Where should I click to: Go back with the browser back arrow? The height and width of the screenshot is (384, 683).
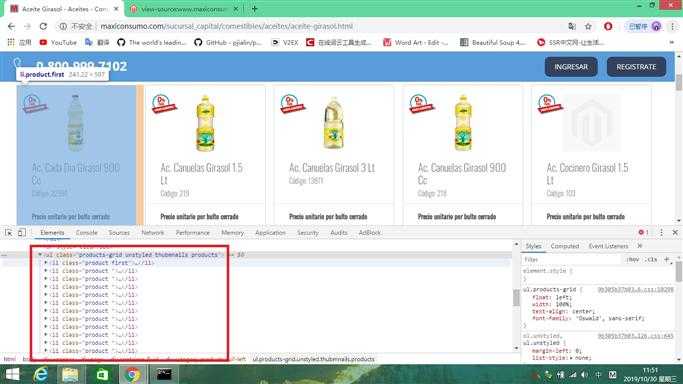coord(11,27)
